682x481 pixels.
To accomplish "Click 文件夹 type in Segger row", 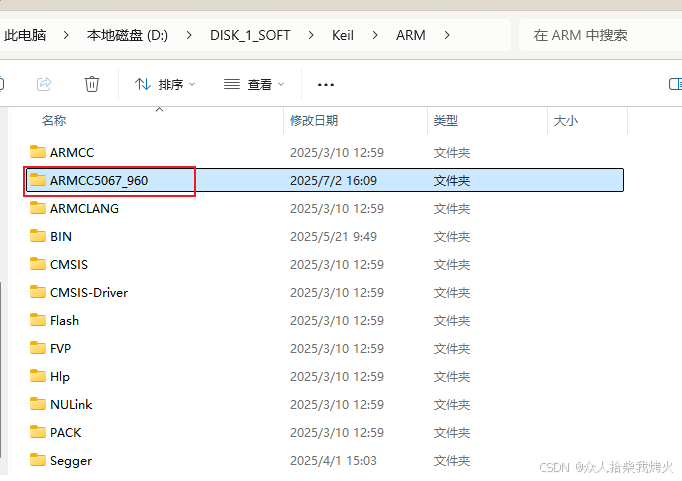I will [451, 461].
